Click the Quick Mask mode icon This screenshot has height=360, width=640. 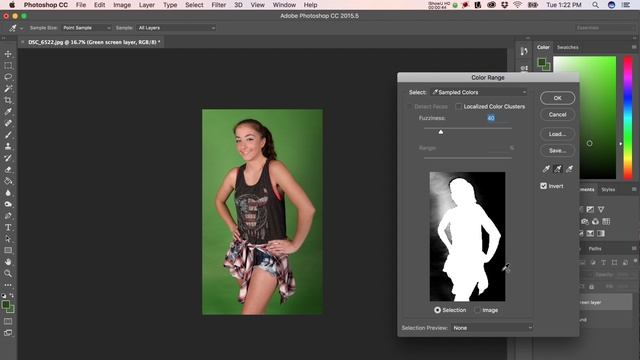(8, 322)
